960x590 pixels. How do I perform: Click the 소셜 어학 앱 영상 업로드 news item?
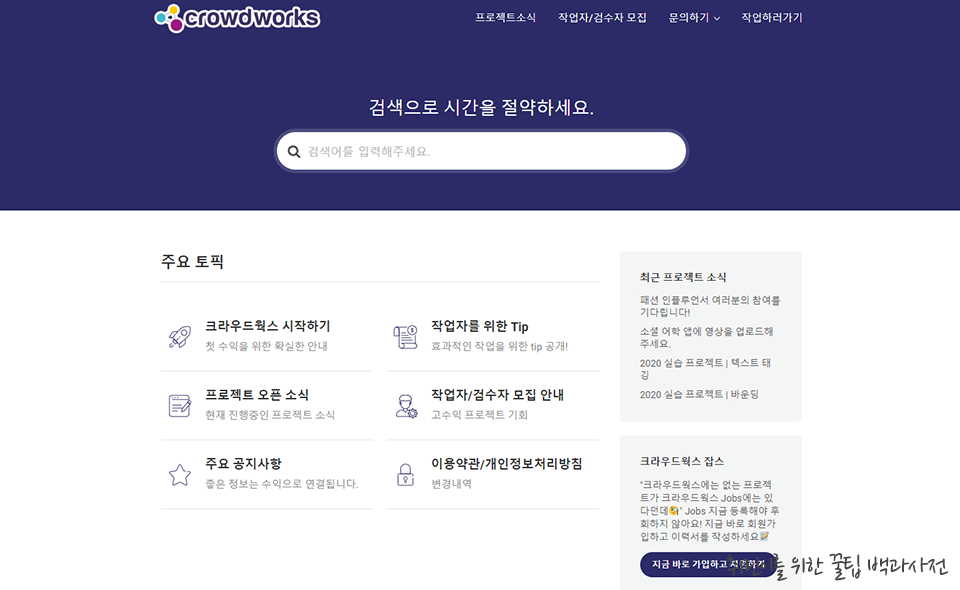coord(709,337)
